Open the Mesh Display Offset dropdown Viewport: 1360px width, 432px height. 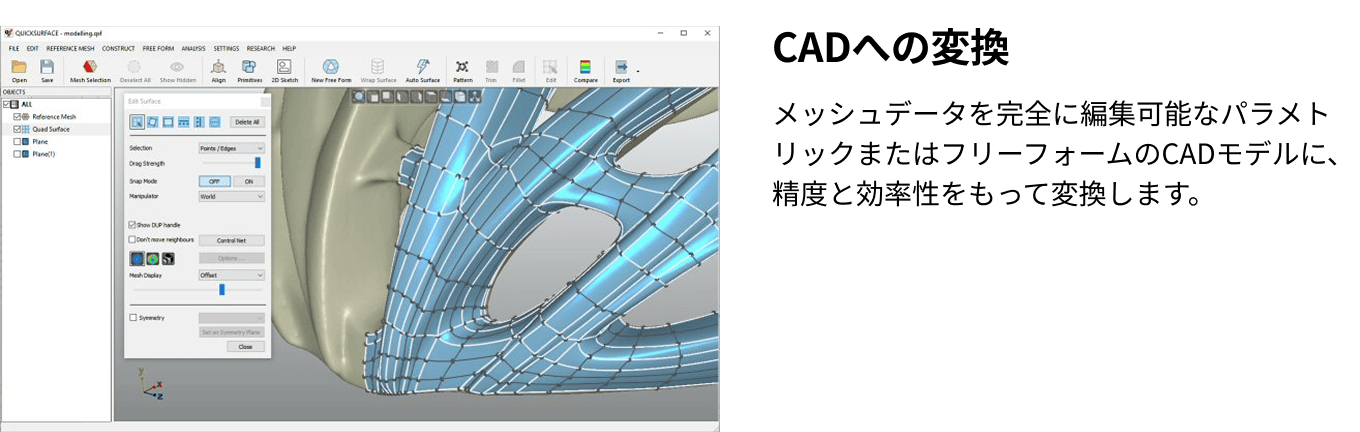click(231, 275)
